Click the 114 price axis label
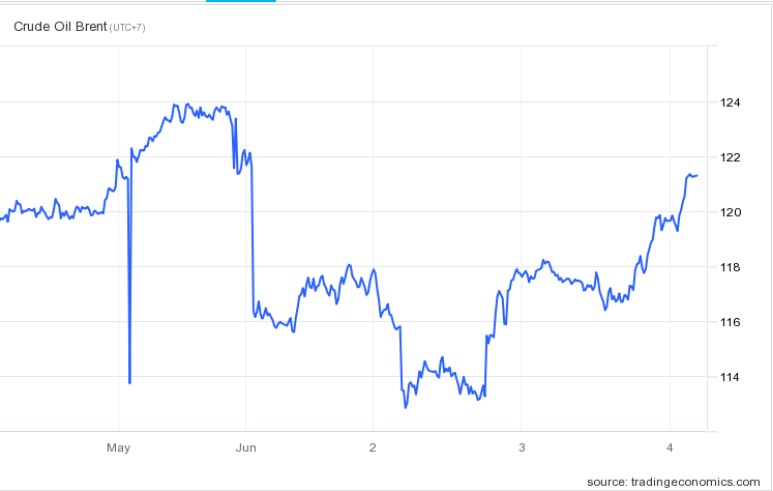This screenshot has height=491, width=773. pos(730,378)
